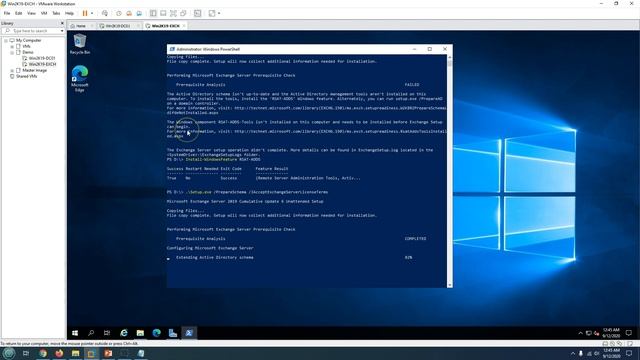Click the Recycle Bin desktop icon

pyautogui.click(x=80, y=44)
